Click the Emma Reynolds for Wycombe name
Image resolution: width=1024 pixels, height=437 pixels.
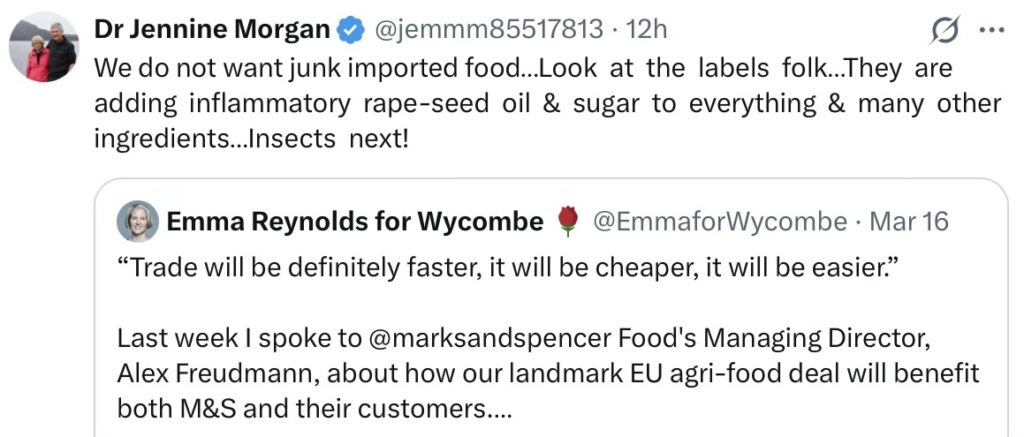click(355, 221)
